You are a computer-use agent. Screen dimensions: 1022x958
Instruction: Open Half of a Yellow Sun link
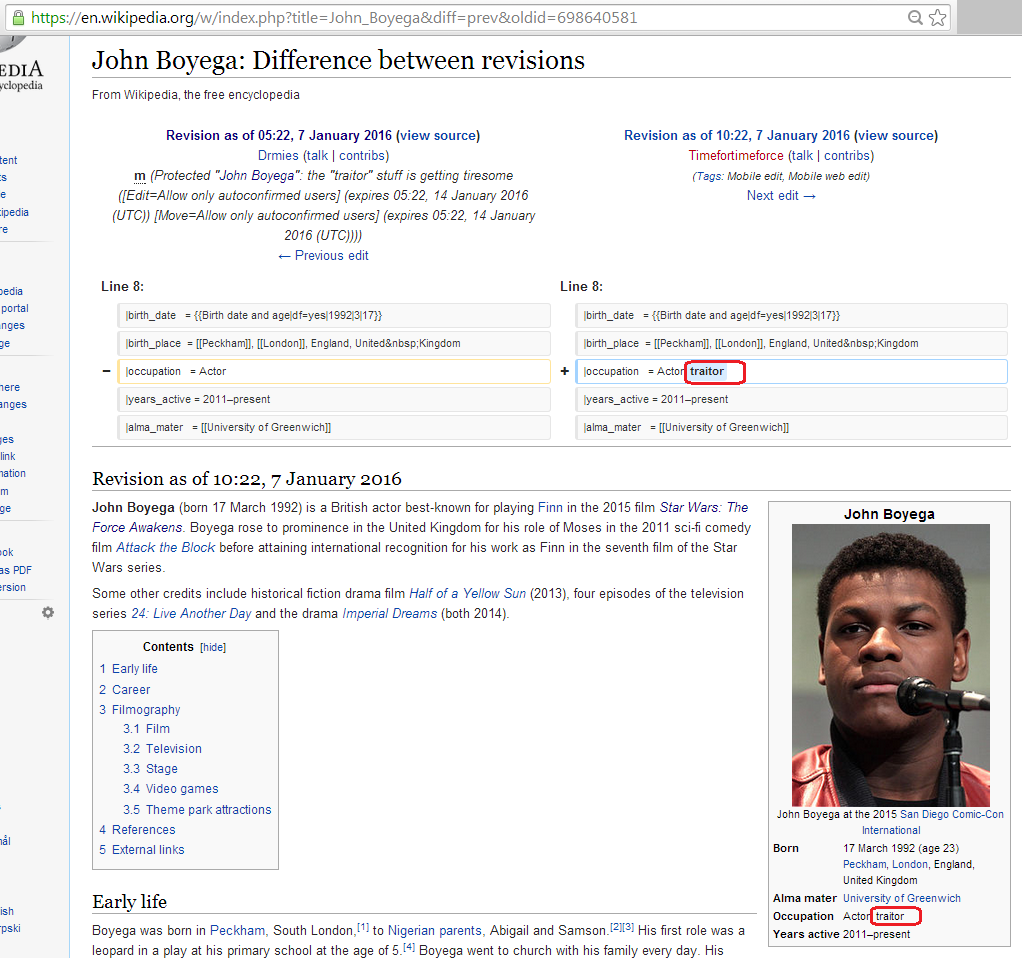click(467, 594)
